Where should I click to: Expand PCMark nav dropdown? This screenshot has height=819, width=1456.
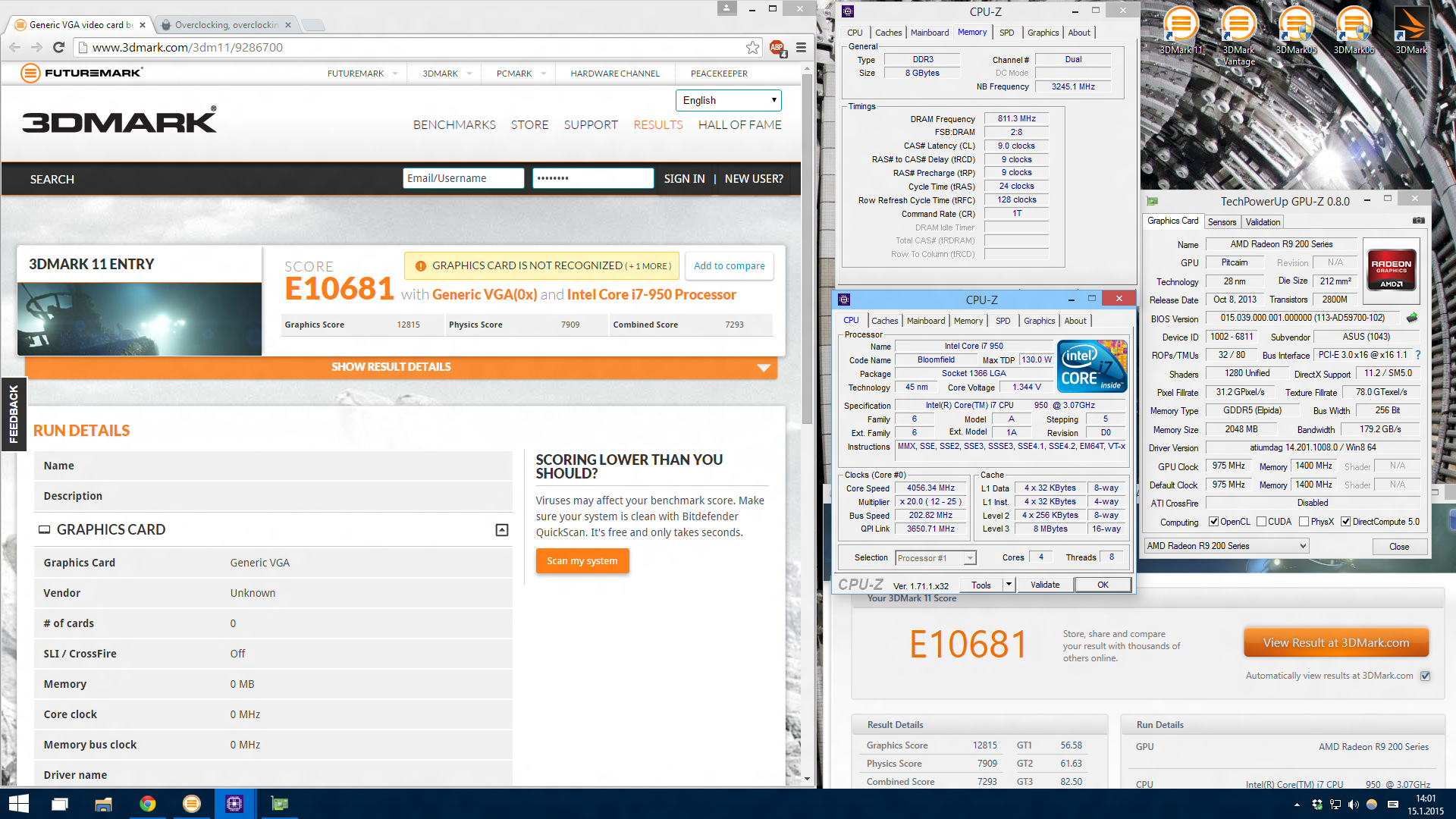tap(543, 74)
